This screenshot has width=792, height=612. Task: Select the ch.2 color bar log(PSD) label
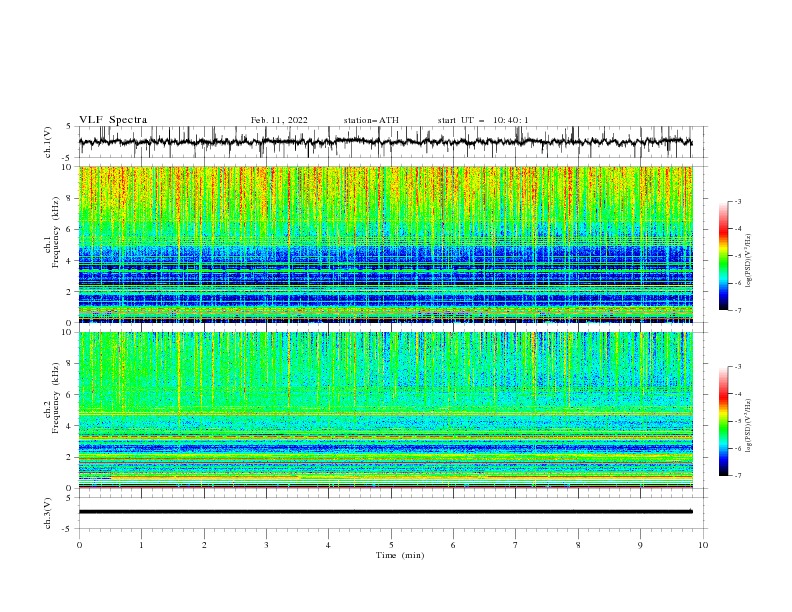(x=748, y=426)
